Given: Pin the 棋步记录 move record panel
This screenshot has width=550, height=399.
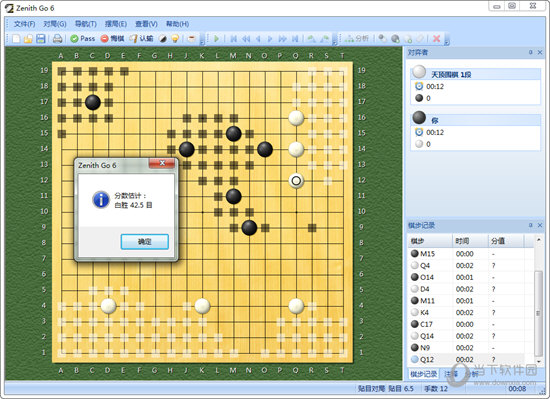Looking at the screenshot, I should pyautogui.click(x=531, y=225).
